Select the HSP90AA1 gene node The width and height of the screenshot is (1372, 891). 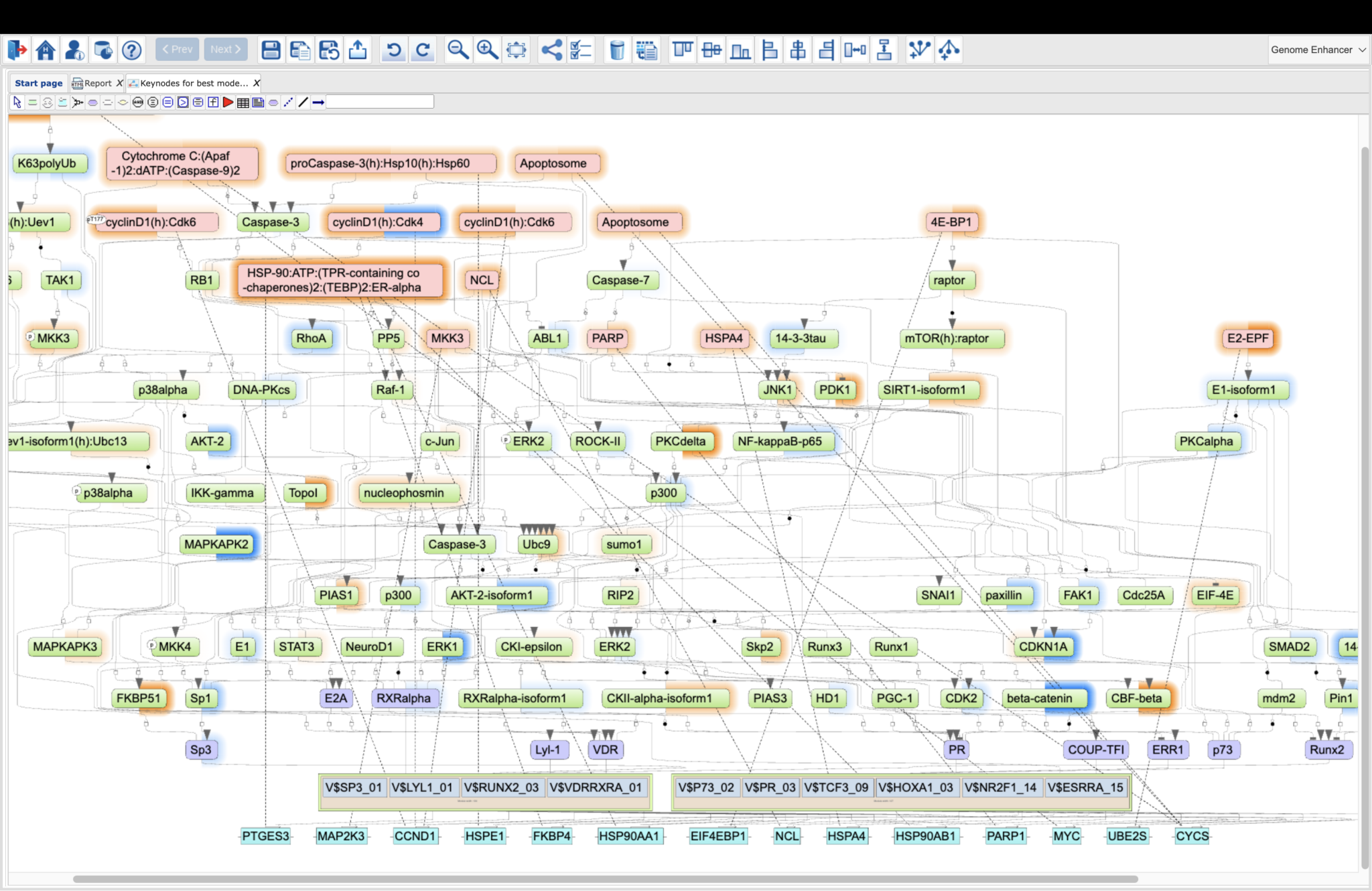pyautogui.click(x=629, y=836)
